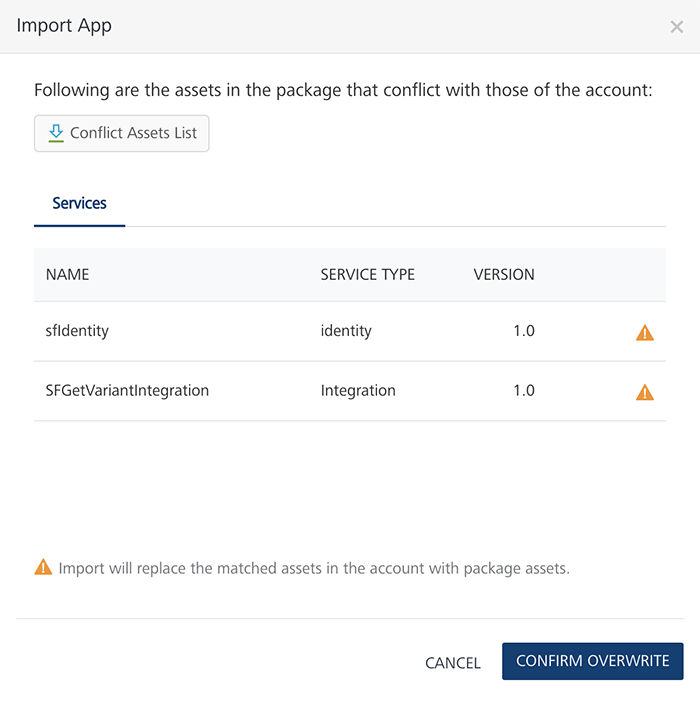The height and width of the screenshot is (707, 700).
Task: Download the Conflict Assets List
Action: click(x=122, y=133)
